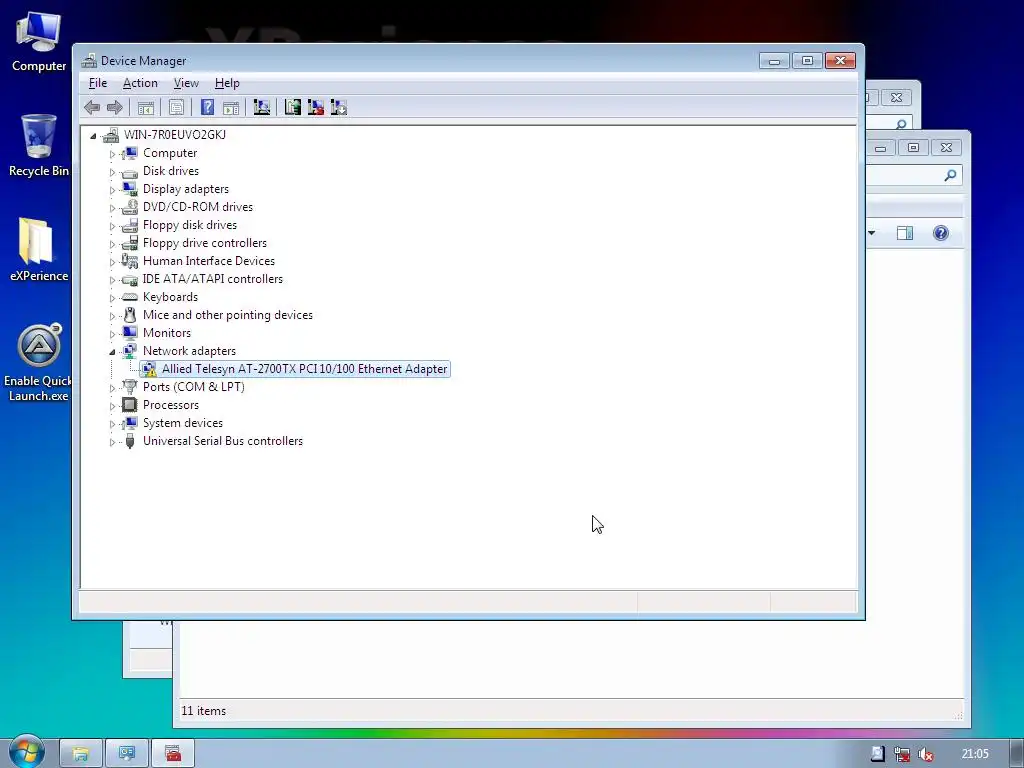Select Ports (COM & LPT) in the tree
The image size is (1024, 768).
(194, 387)
